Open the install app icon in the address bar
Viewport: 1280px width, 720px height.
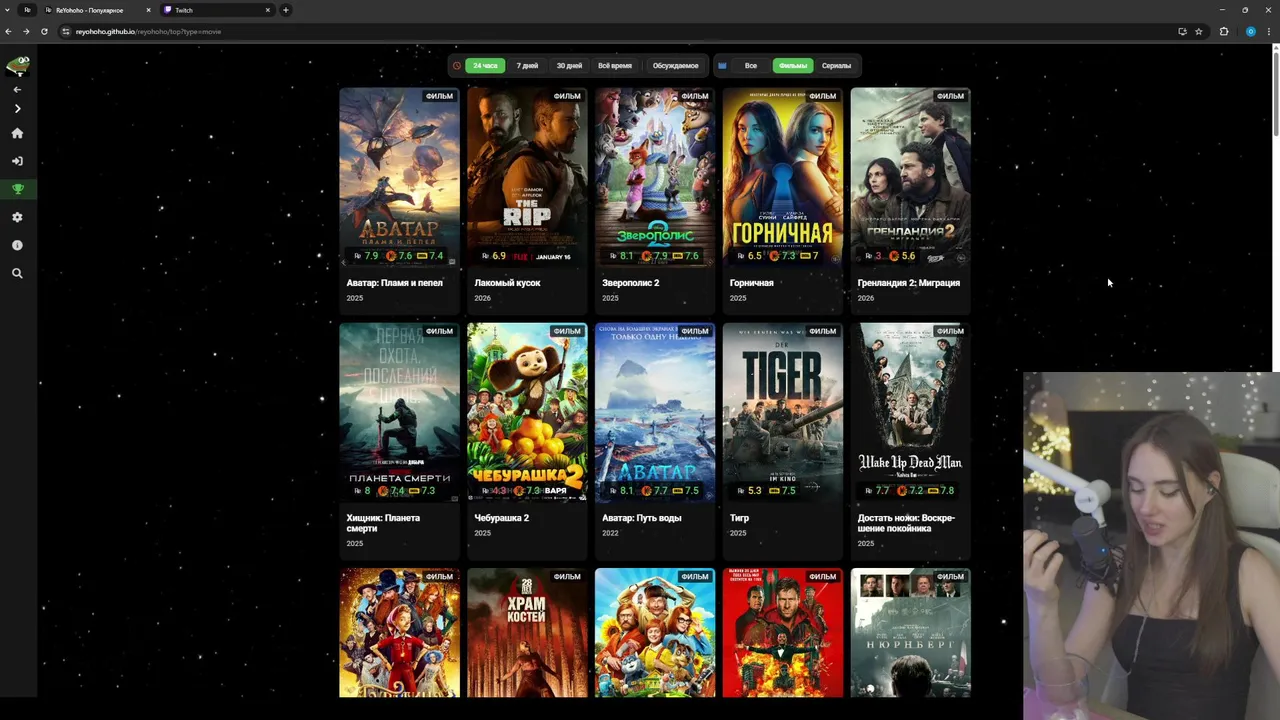[x=1182, y=31]
